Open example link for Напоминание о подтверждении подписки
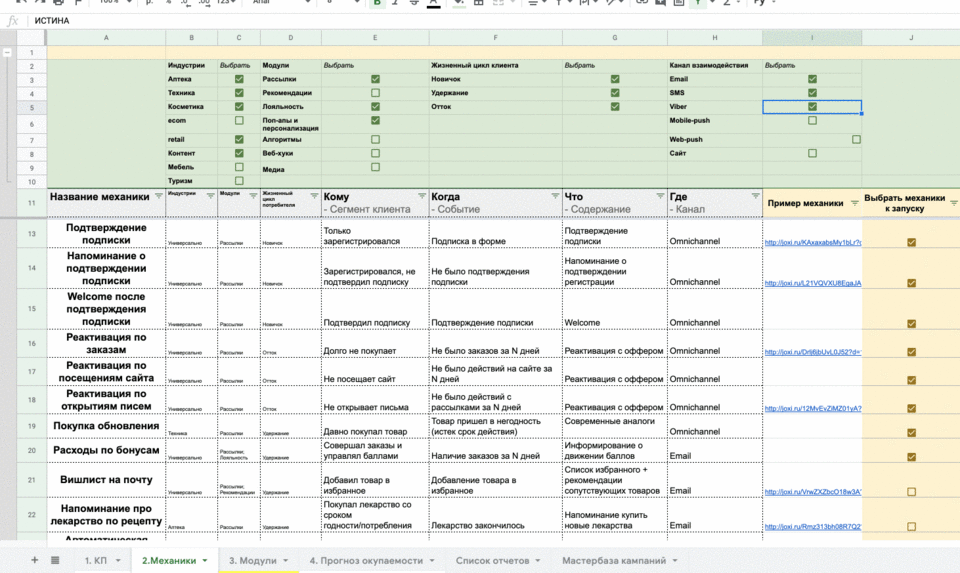The height and width of the screenshot is (573, 960). (813, 283)
